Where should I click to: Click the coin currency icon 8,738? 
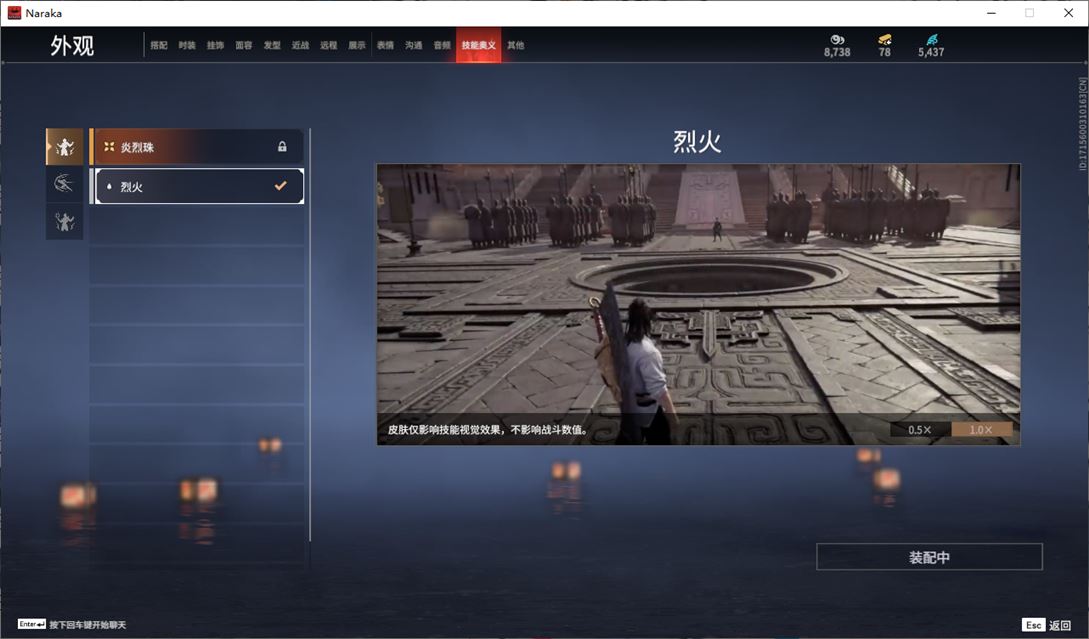(837, 40)
